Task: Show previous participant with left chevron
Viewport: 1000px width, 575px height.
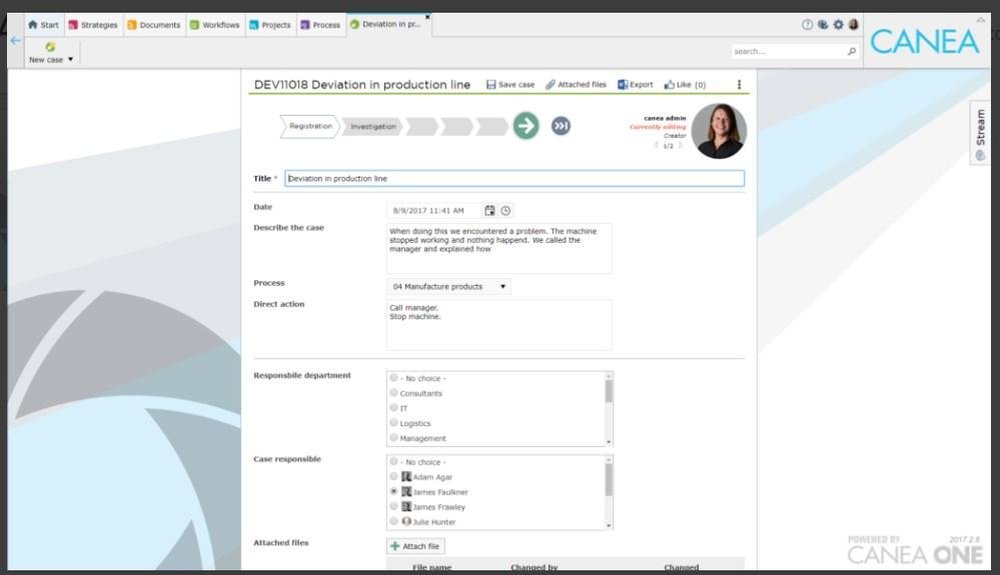Action: pyautogui.click(x=656, y=145)
